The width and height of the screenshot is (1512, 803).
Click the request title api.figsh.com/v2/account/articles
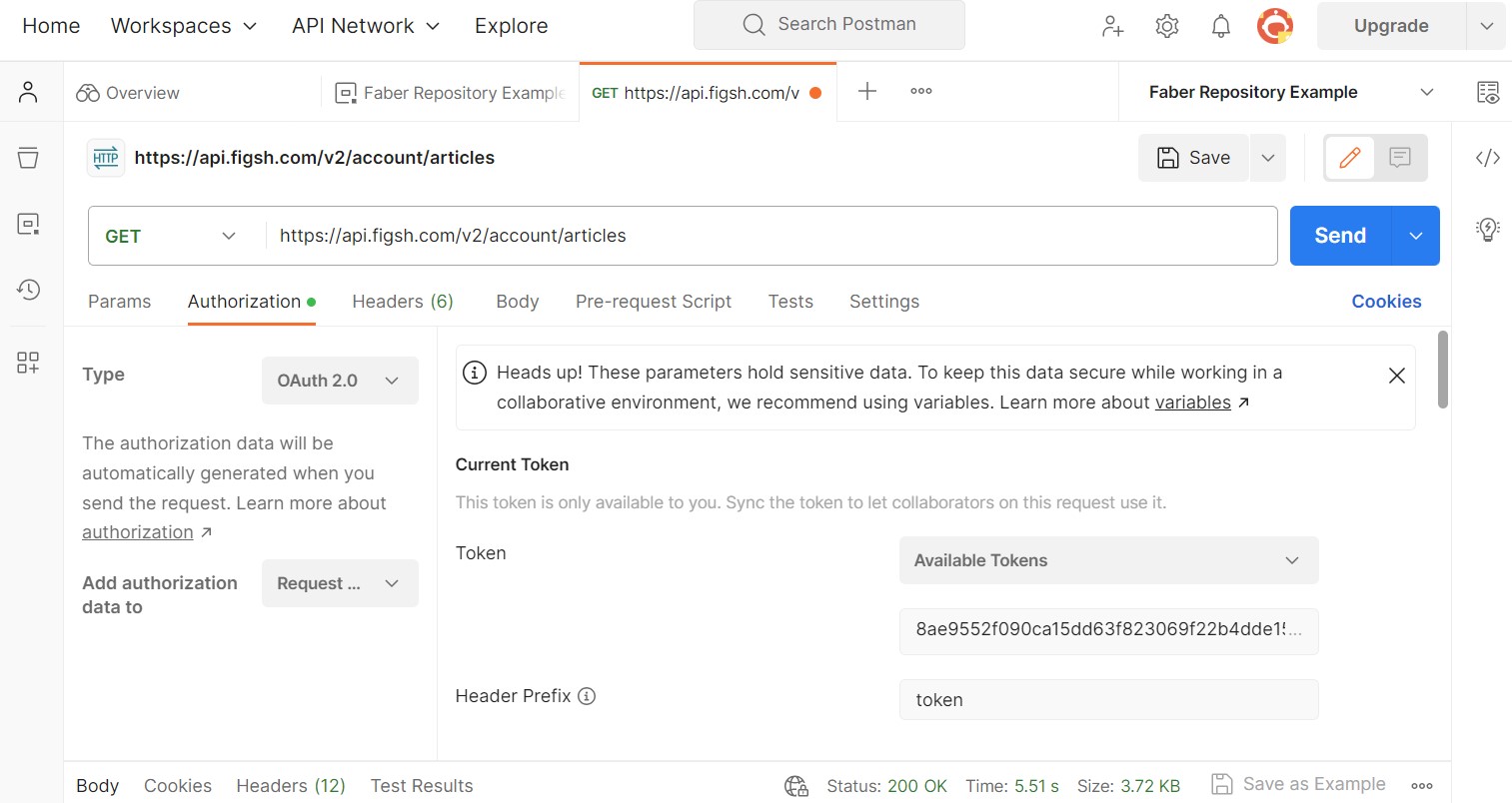pyautogui.click(x=315, y=158)
